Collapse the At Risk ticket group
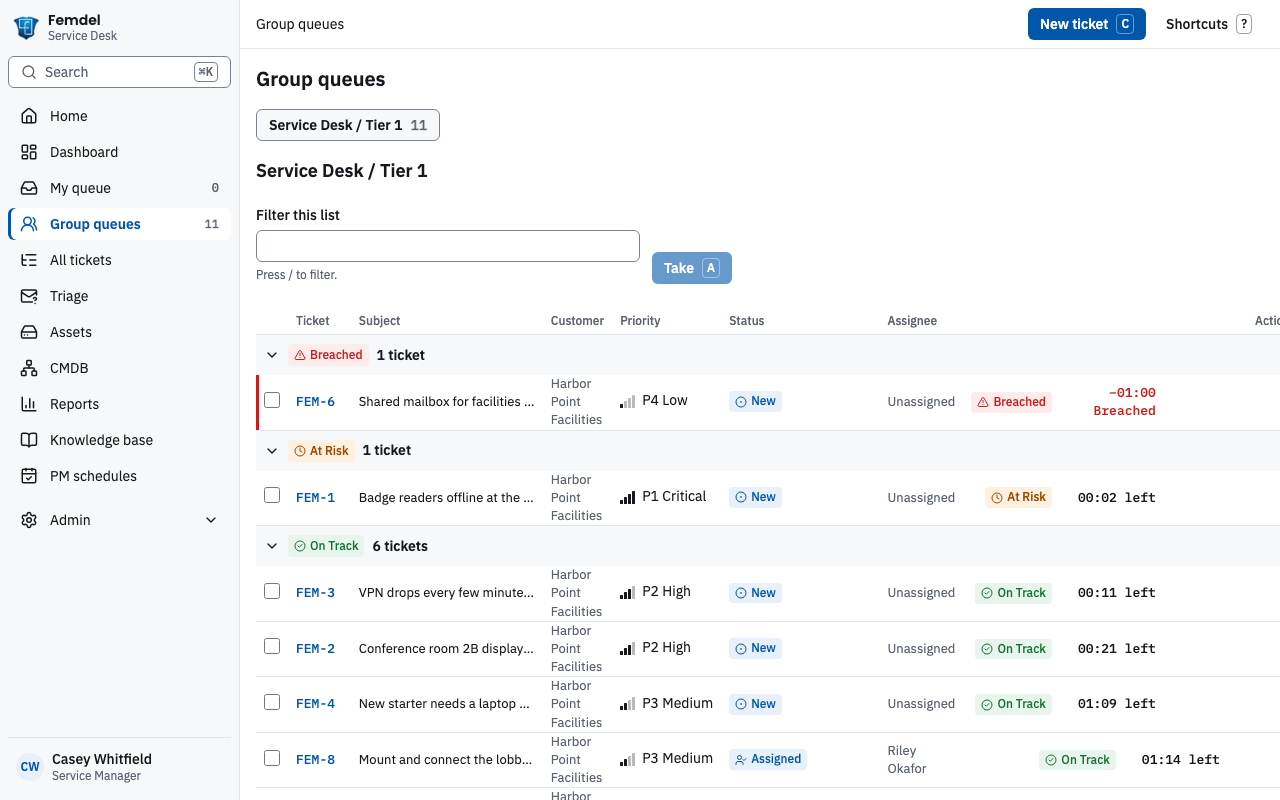This screenshot has width=1280, height=800. coord(271,451)
